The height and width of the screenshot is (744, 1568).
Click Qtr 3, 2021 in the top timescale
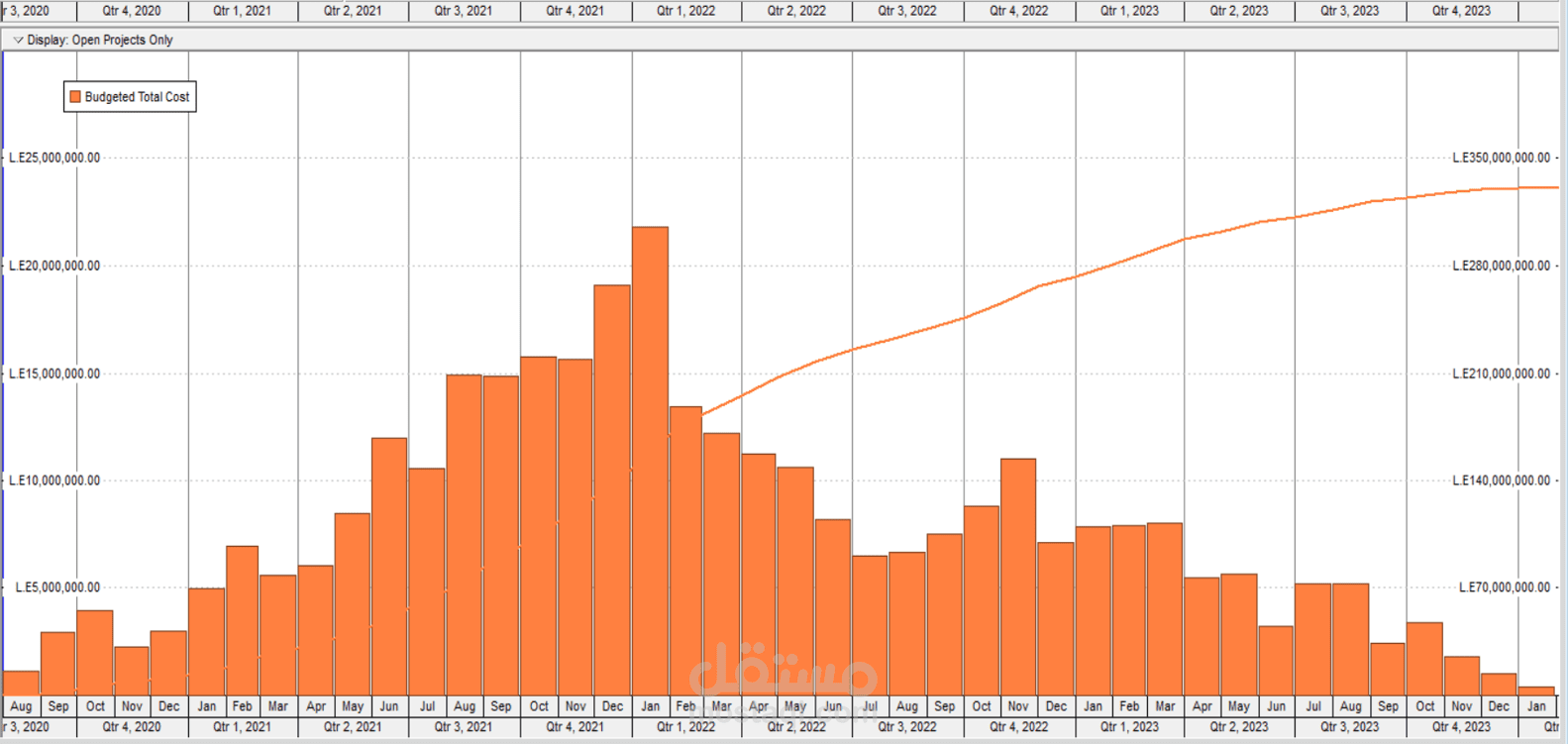(x=463, y=11)
